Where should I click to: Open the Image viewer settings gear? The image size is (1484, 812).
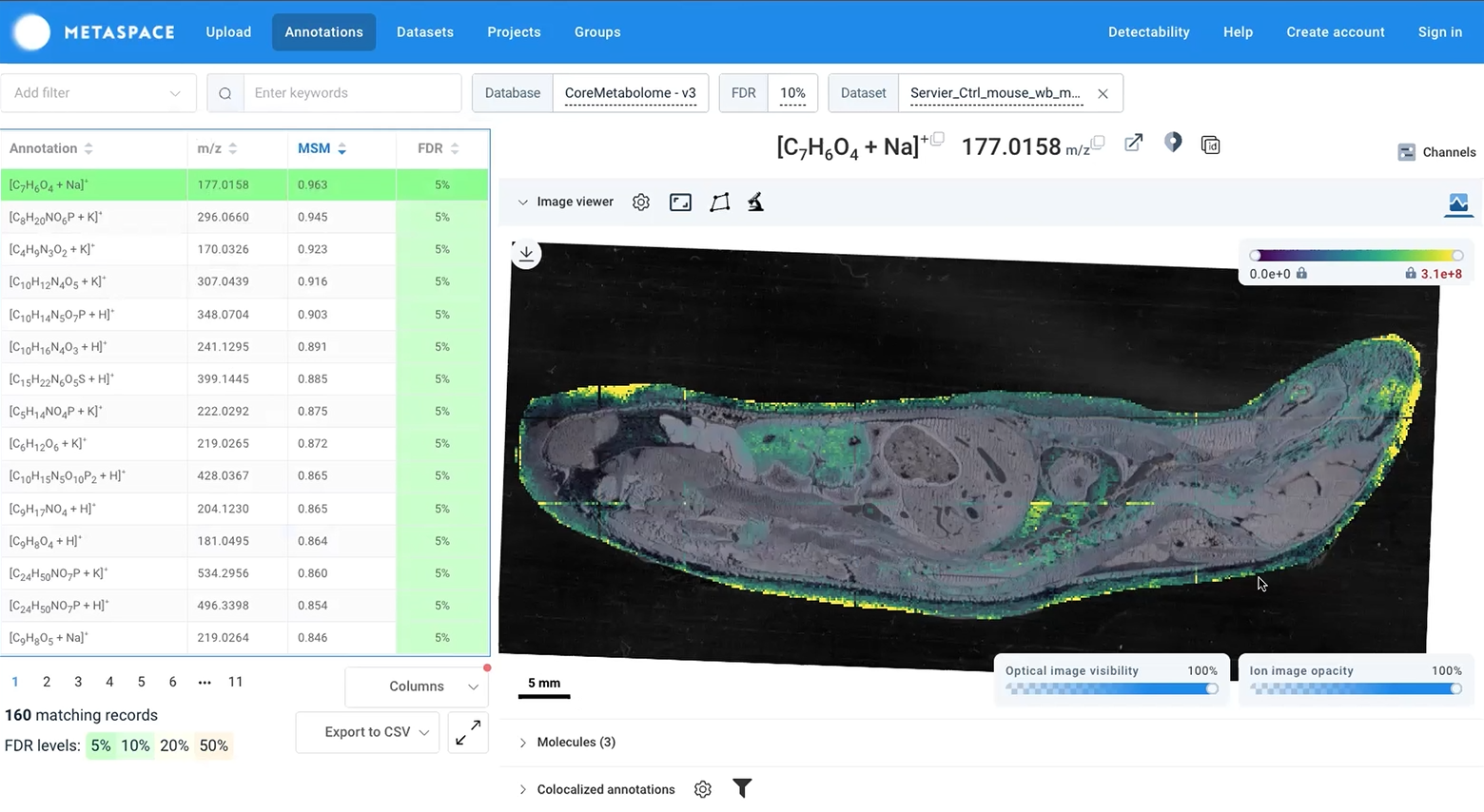[640, 202]
